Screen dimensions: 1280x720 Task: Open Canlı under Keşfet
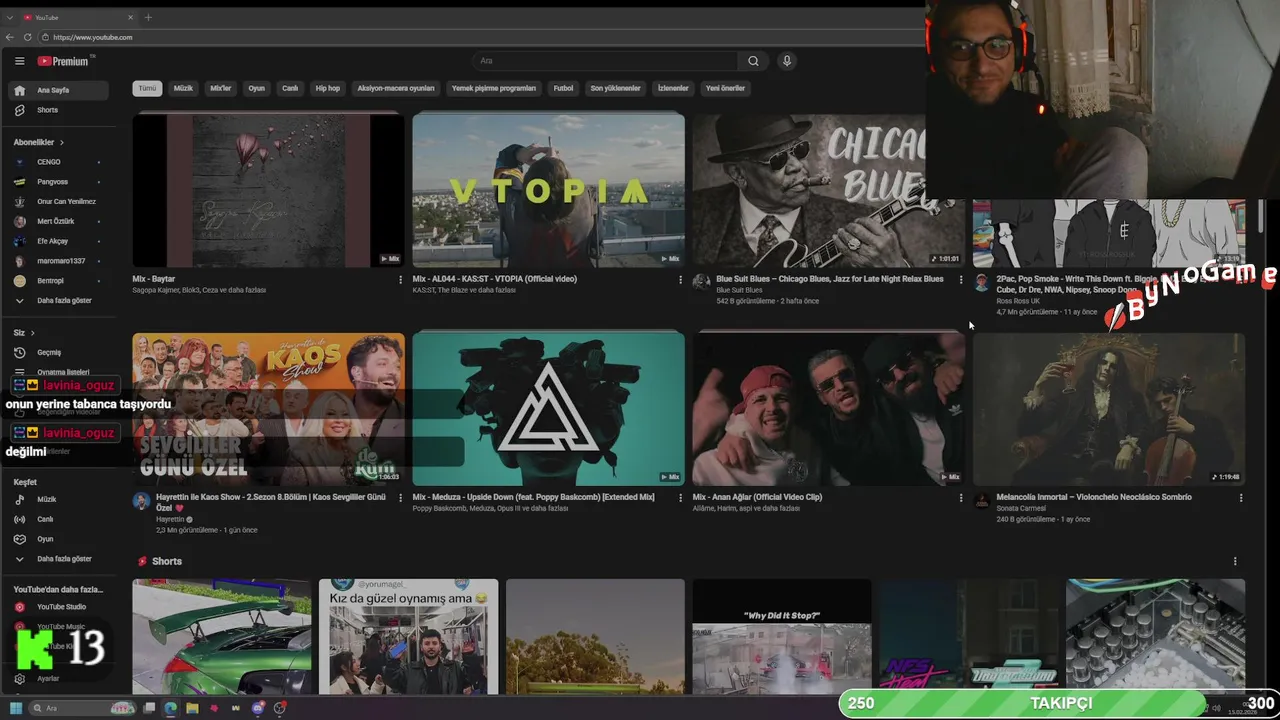(x=56, y=519)
